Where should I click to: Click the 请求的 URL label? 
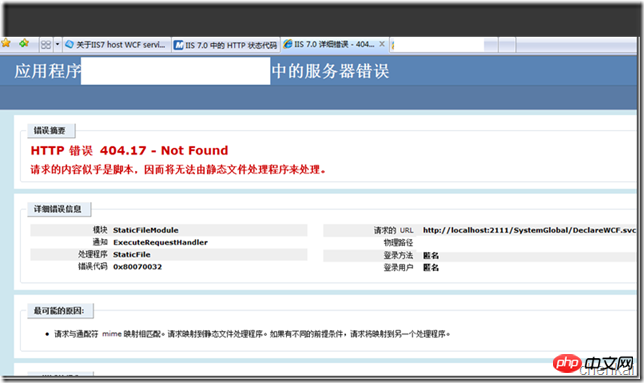[393, 230]
